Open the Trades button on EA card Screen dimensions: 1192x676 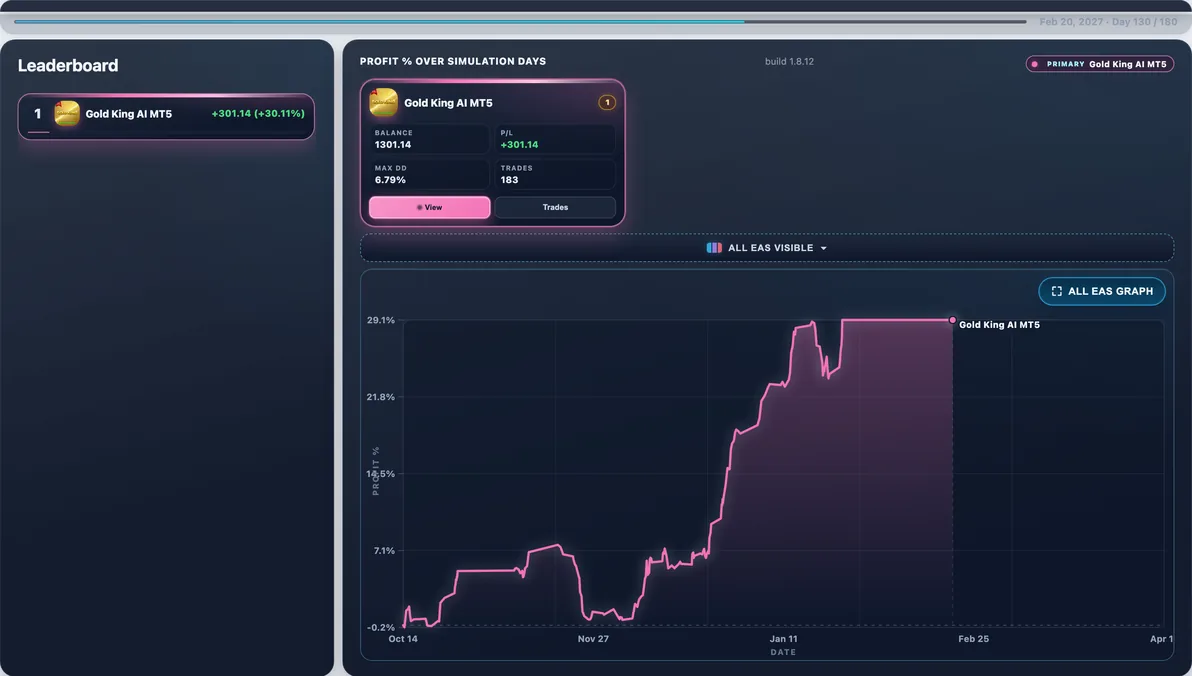555,207
